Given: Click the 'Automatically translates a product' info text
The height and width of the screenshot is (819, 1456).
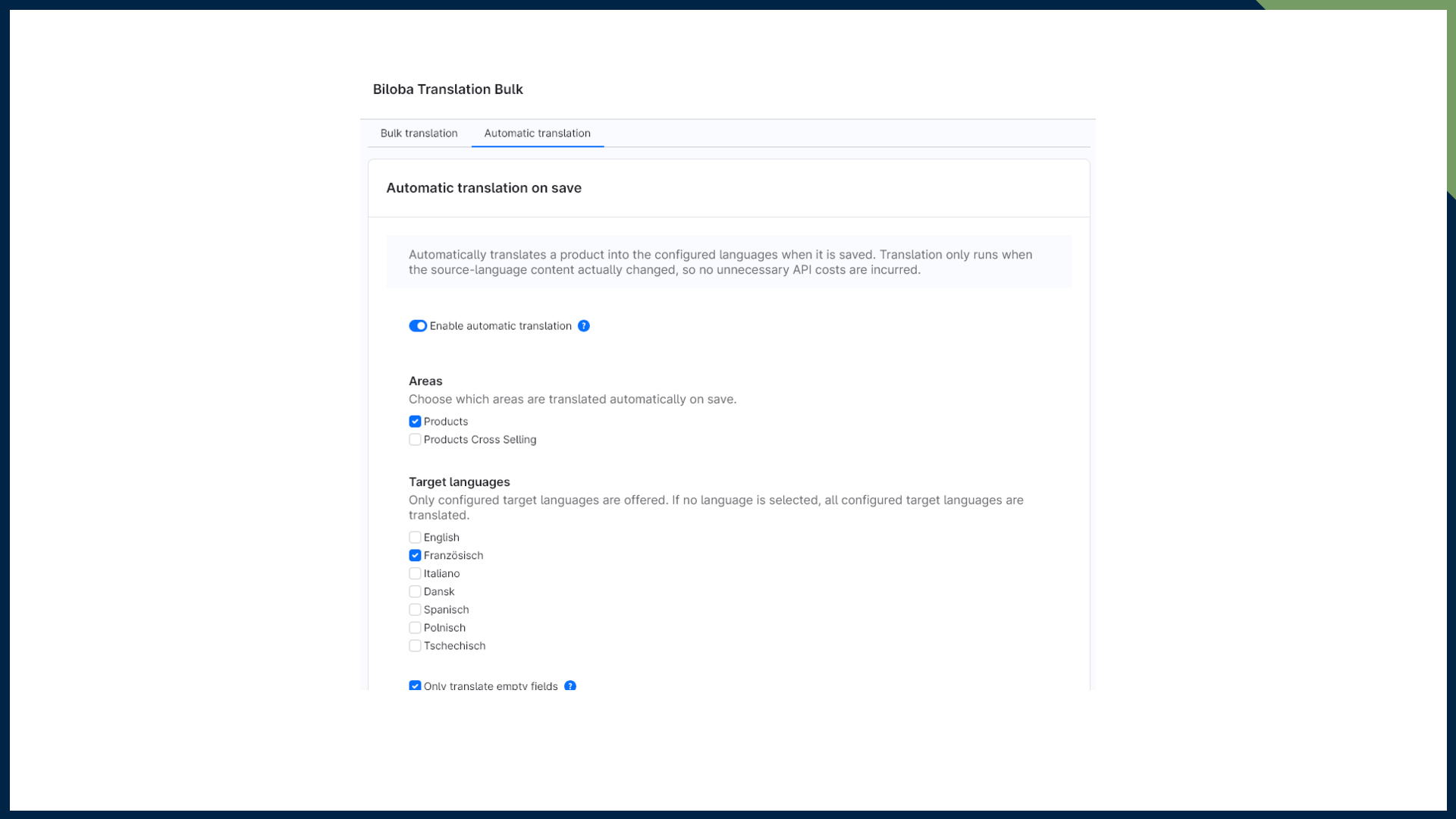Looking at the screenshot, I should coord(720,262).
